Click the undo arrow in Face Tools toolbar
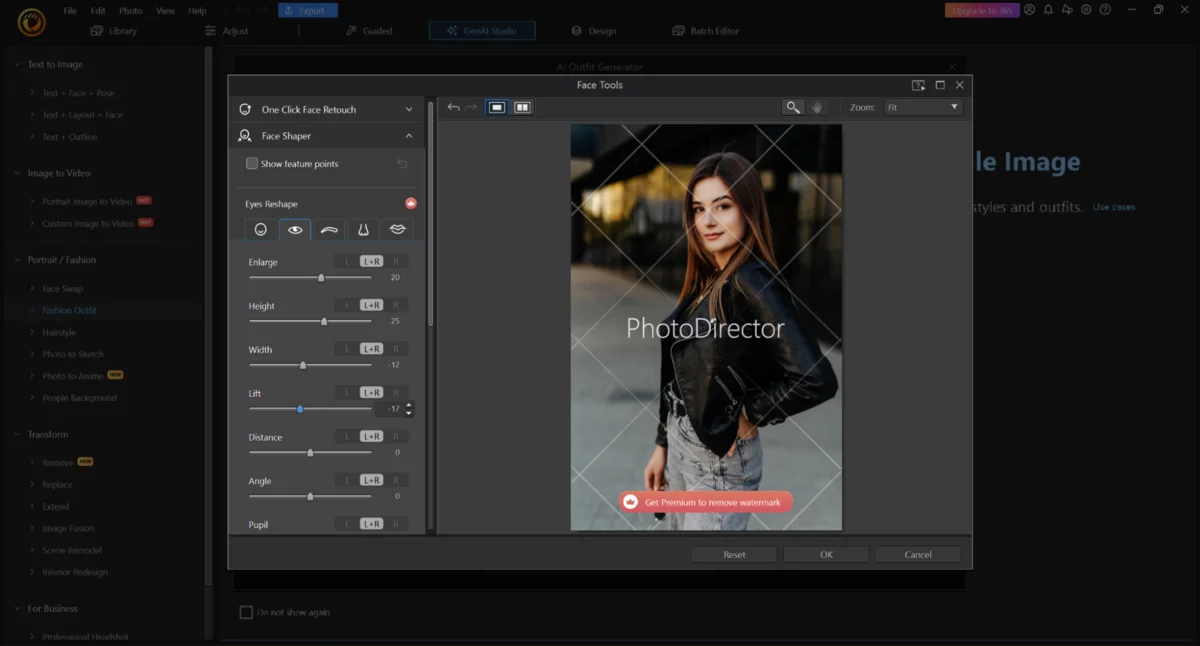The image size is (1200, 646). (x=454, y=107)
